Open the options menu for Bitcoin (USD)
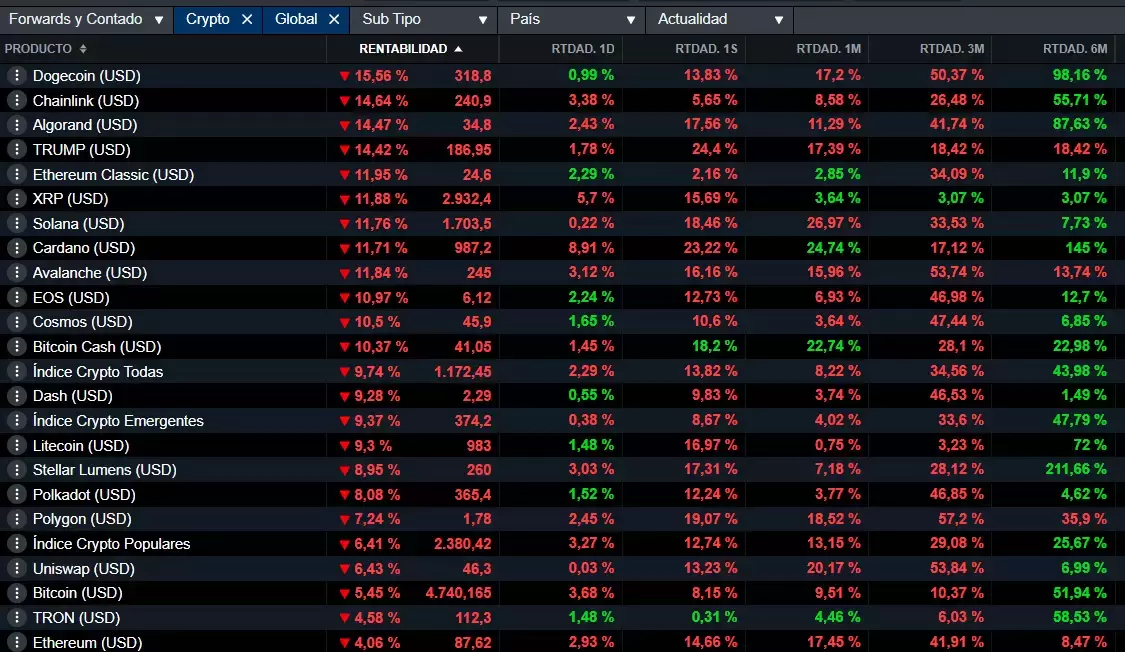Screen dimensions: 1125x652 coord(16,593)
